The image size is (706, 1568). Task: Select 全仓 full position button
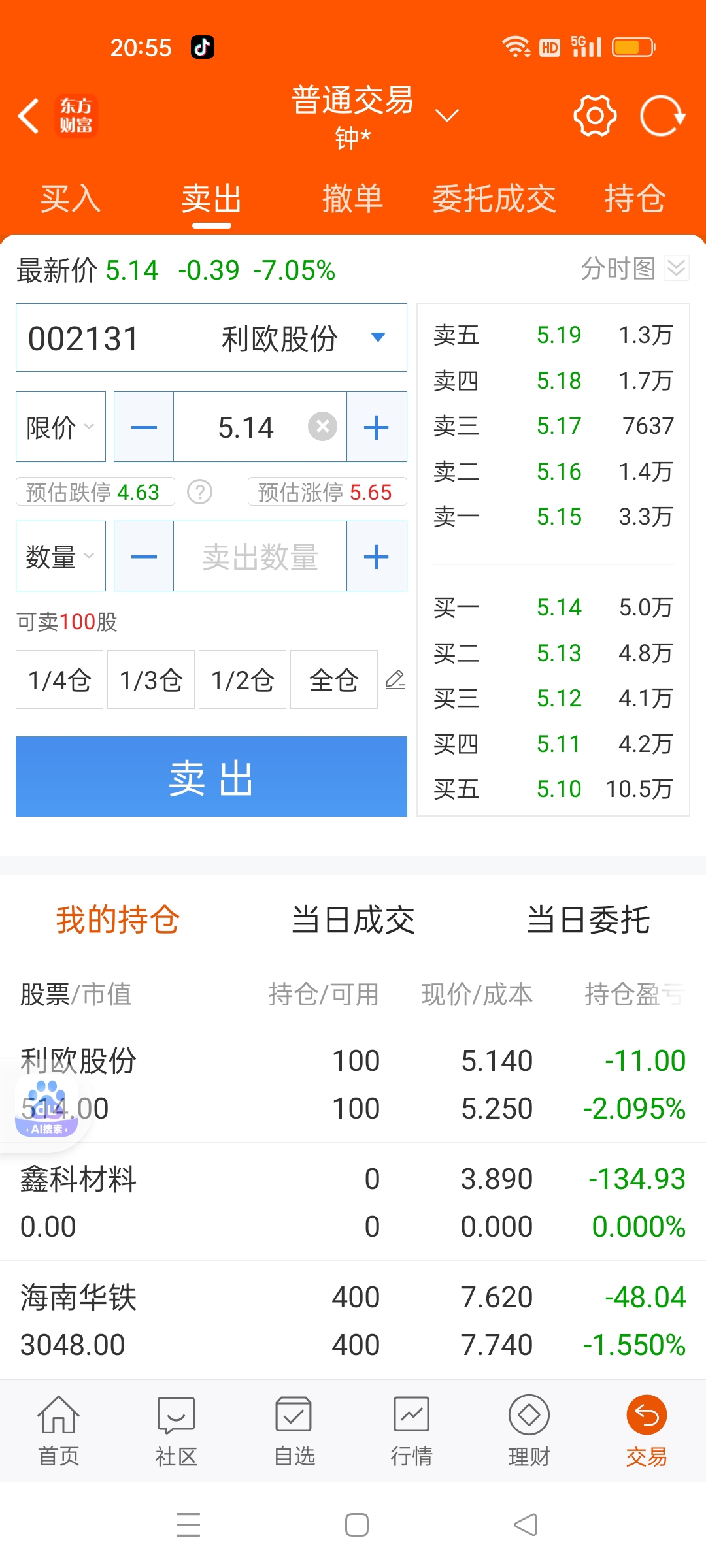(x=334, y=679)
